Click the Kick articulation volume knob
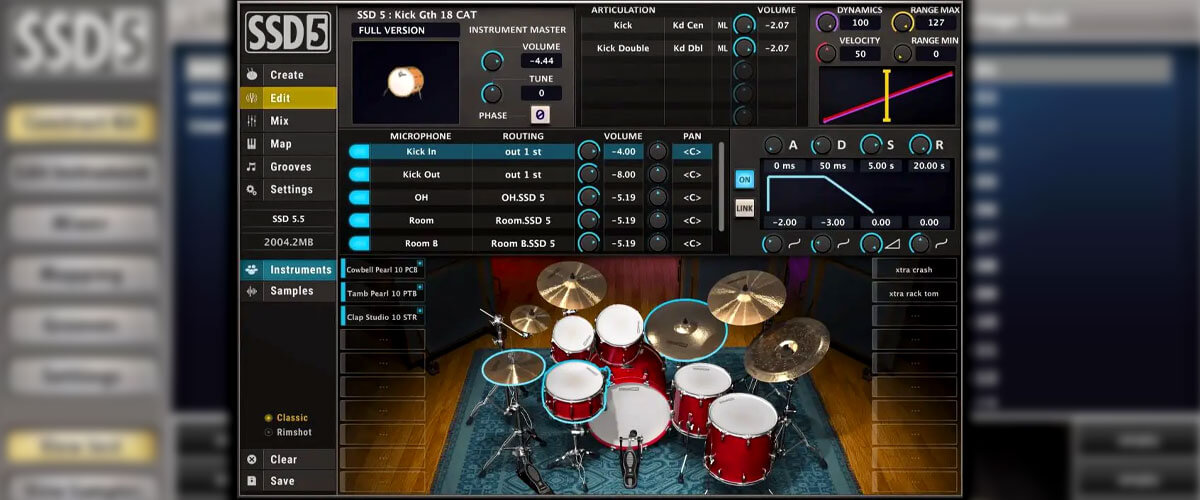This screenshot has width=1200, height=500. 743,25
